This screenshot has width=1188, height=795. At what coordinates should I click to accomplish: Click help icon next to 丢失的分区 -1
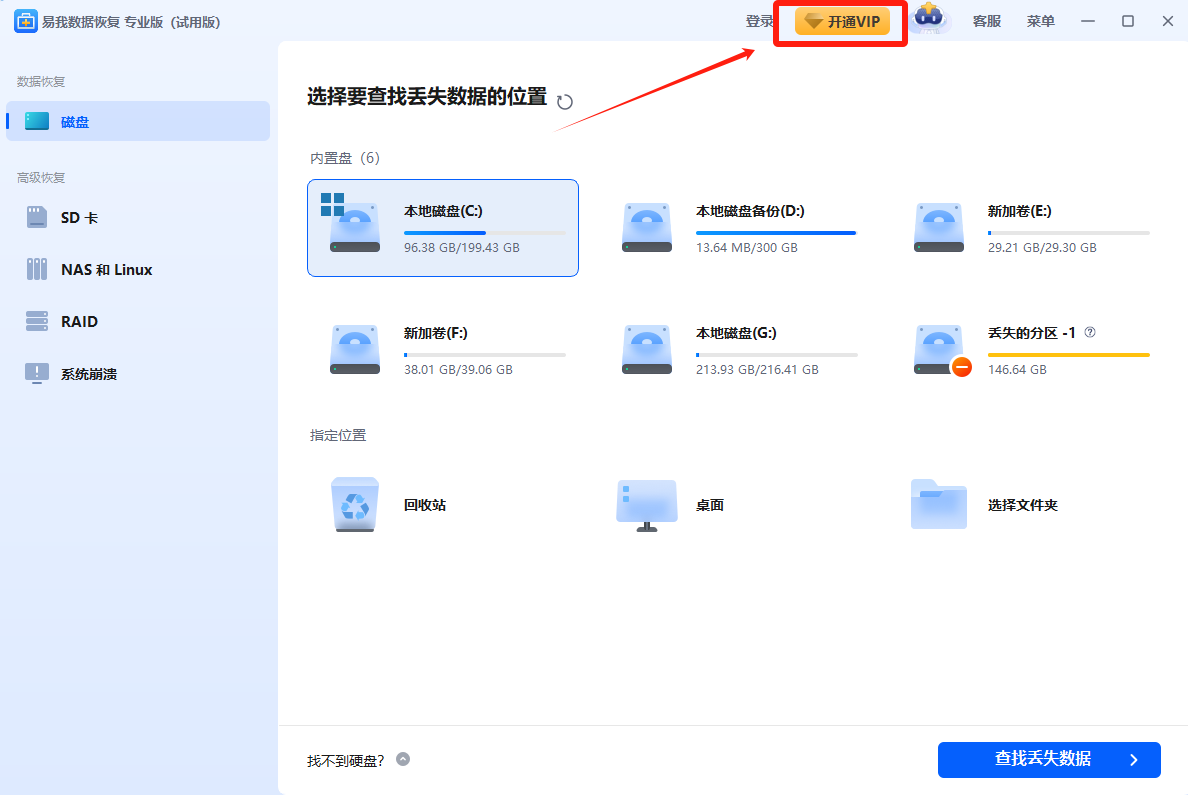point(1090,332)
